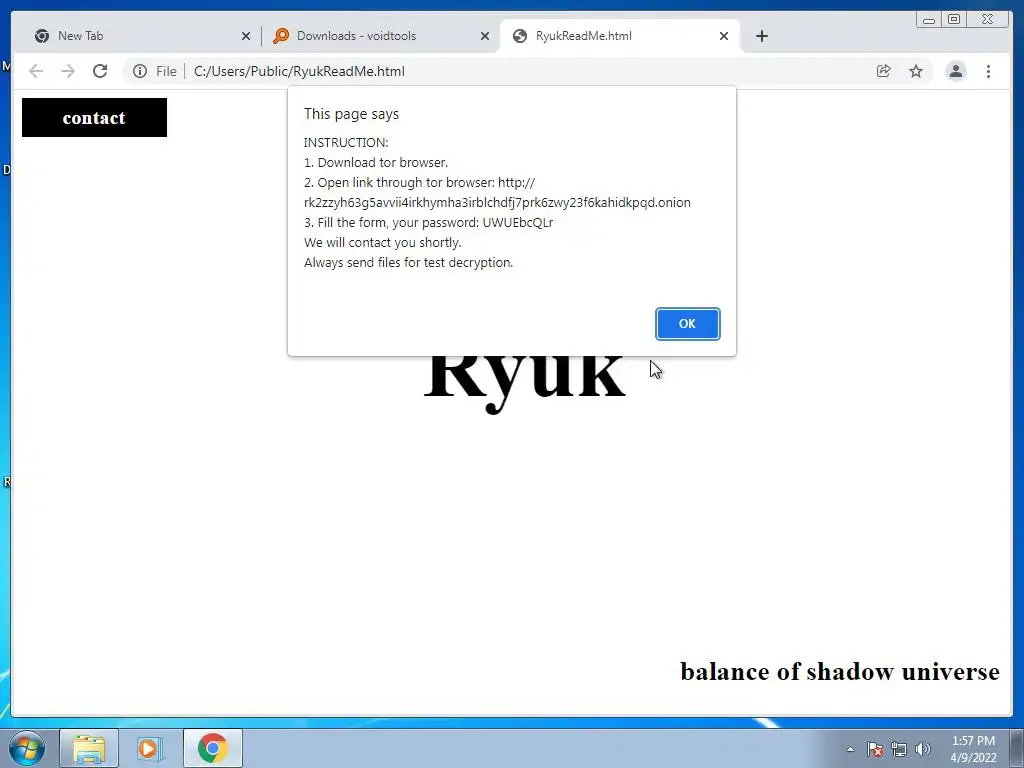Viewport: 1024px width, 768px height.
Task: Click the address bar showing C:/Users/Public/RyukReadMe.html
Action: [299, 71]
